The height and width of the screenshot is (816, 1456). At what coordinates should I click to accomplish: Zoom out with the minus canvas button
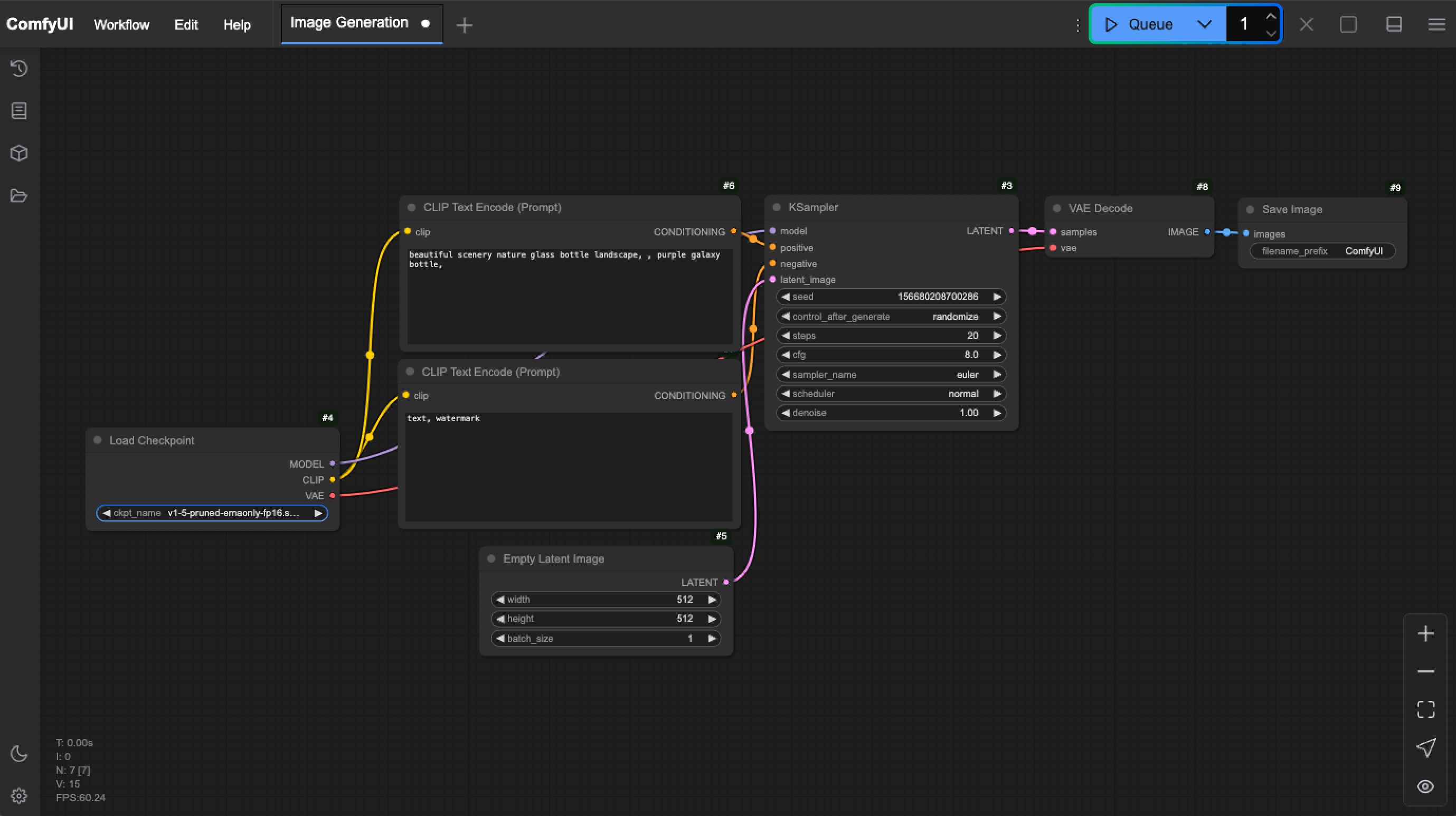[x=1425, y=671]
